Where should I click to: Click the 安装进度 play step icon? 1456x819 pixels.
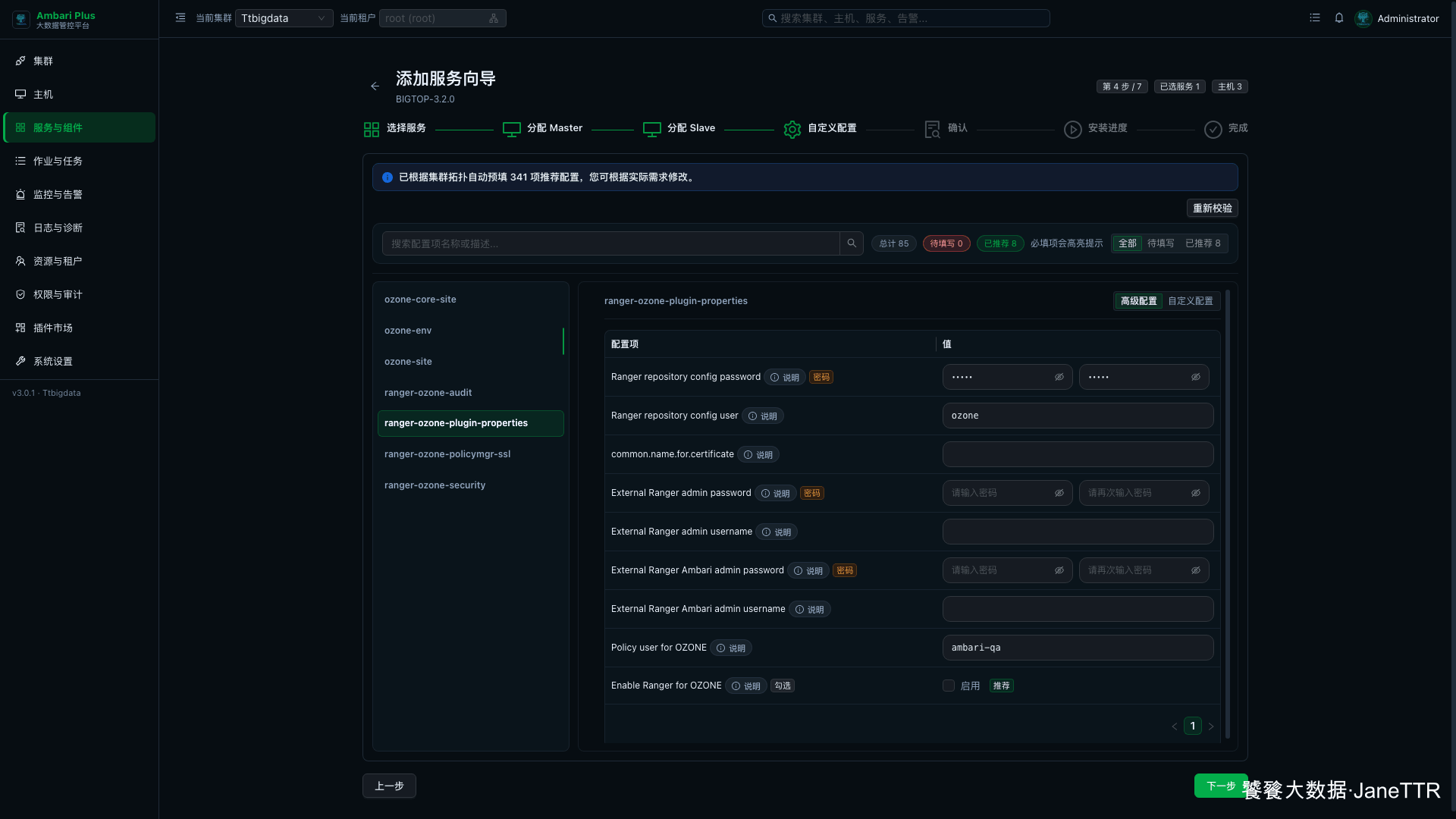pos(1072,130)
